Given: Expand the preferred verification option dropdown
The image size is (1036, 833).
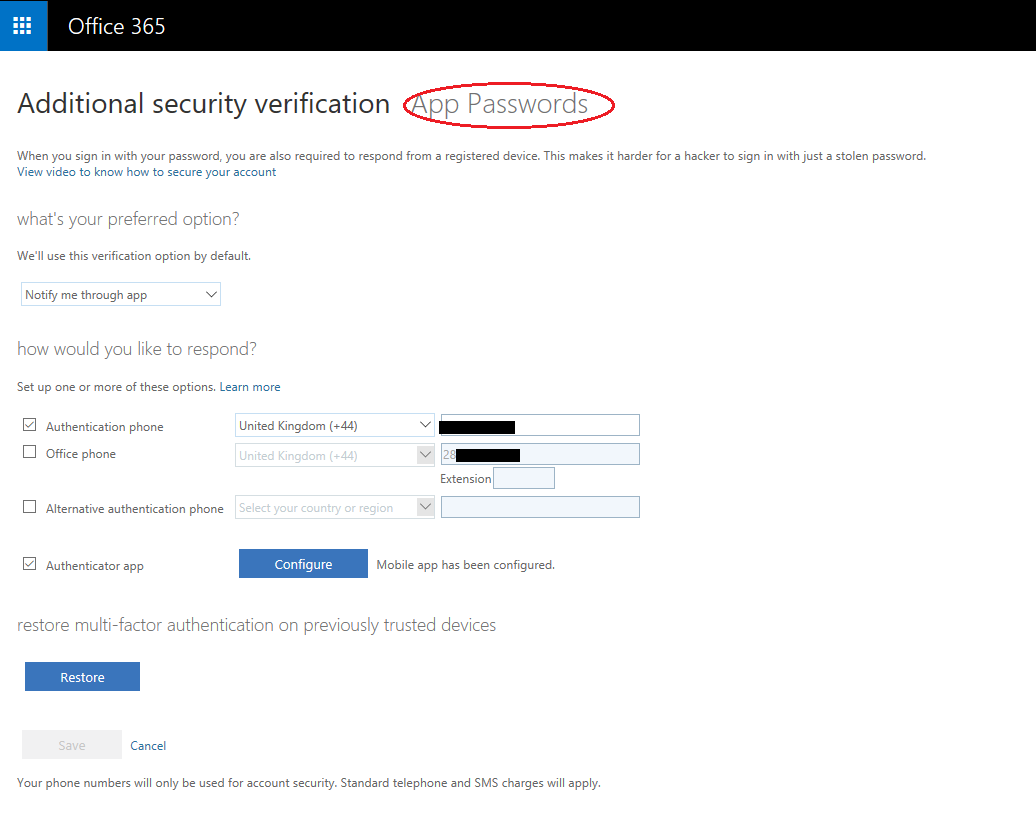Looking at the screenshot, I should (x=120, y=295).
